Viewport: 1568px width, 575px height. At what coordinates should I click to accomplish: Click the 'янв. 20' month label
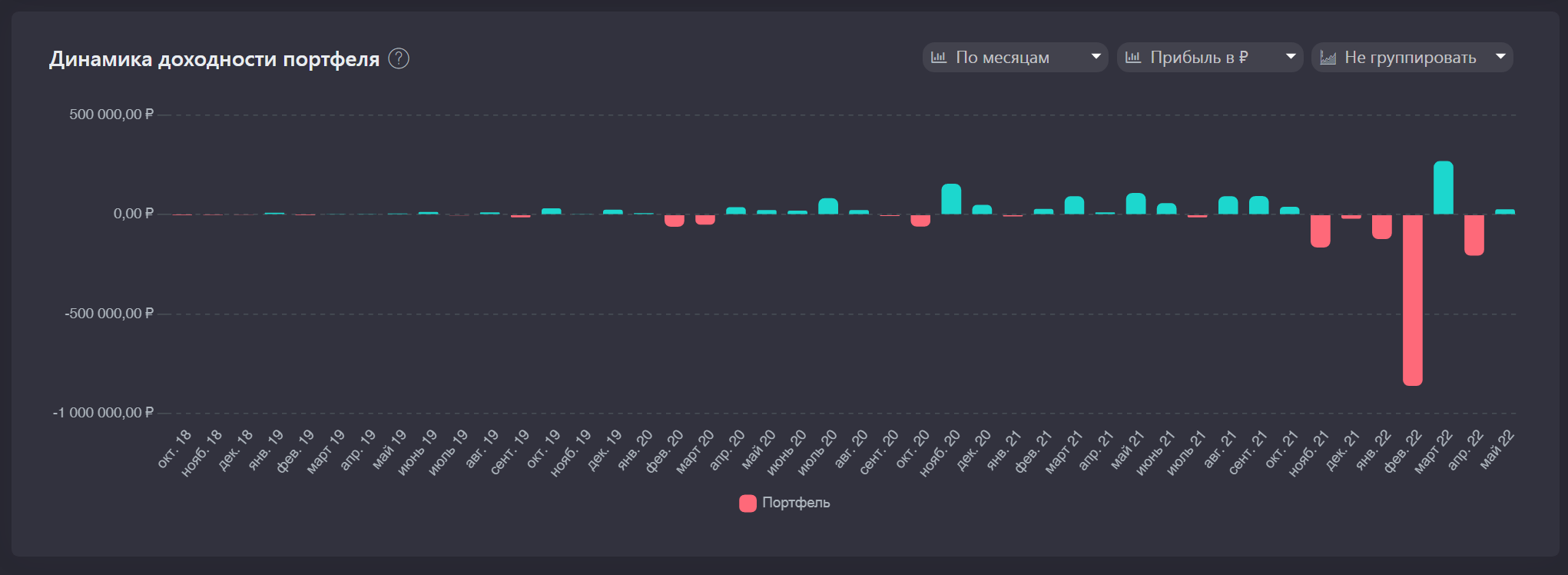point(635,450)
